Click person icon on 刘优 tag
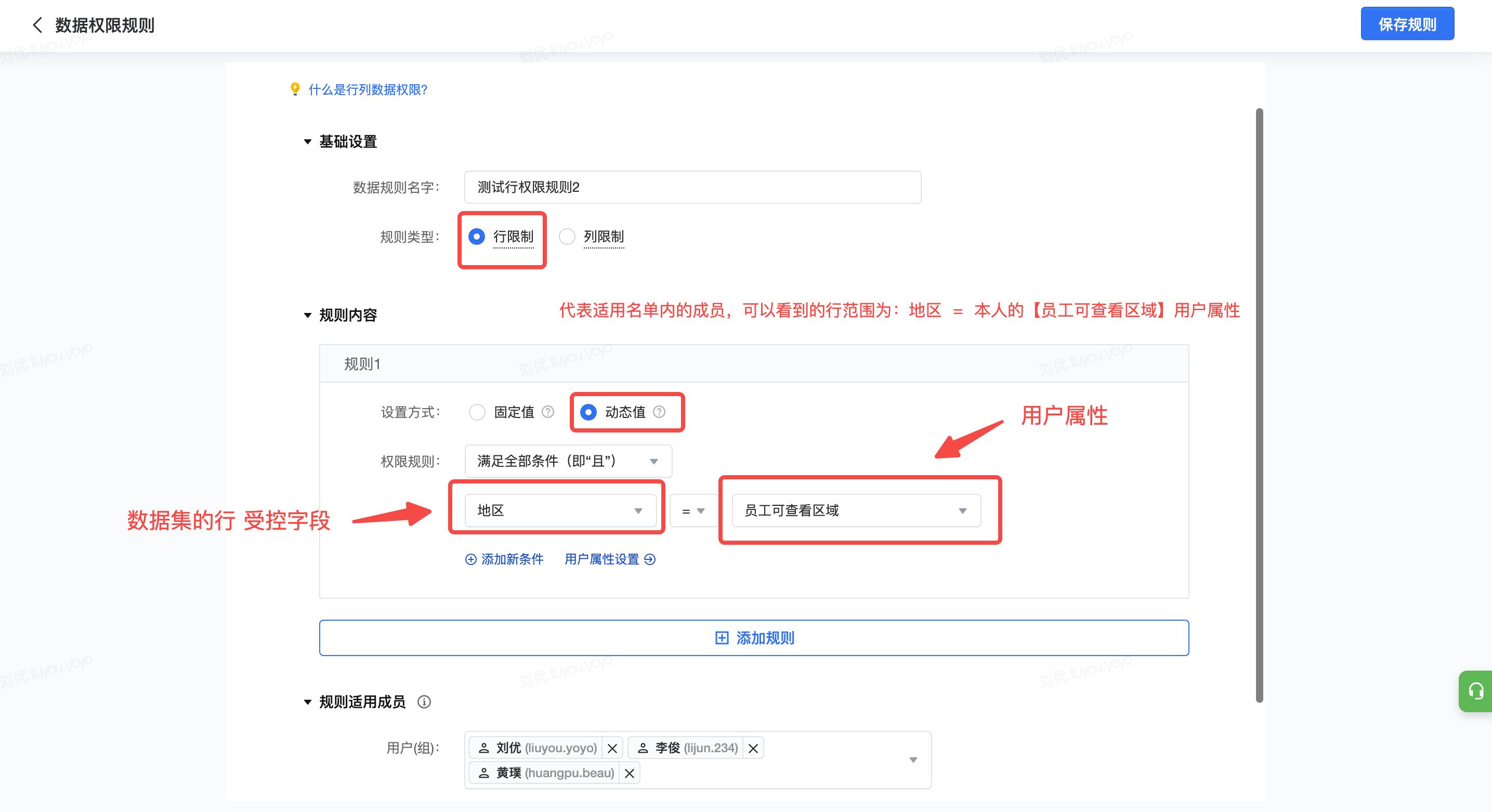The width and height of the screenshot is (1492, 812). 483,748
